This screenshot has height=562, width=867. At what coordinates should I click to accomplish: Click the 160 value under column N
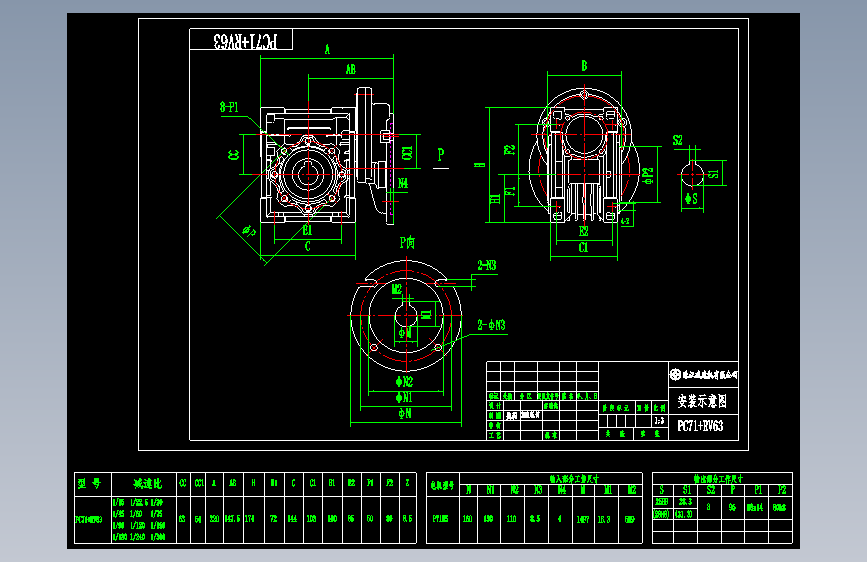point(468,519)
